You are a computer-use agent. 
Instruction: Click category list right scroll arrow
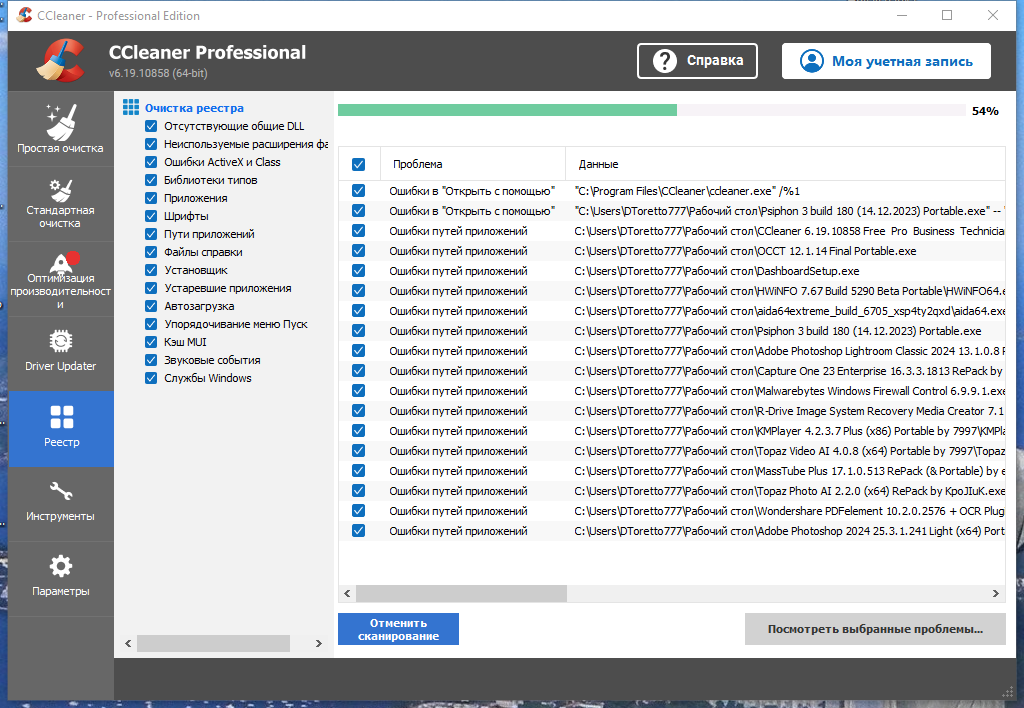(319, 643)
